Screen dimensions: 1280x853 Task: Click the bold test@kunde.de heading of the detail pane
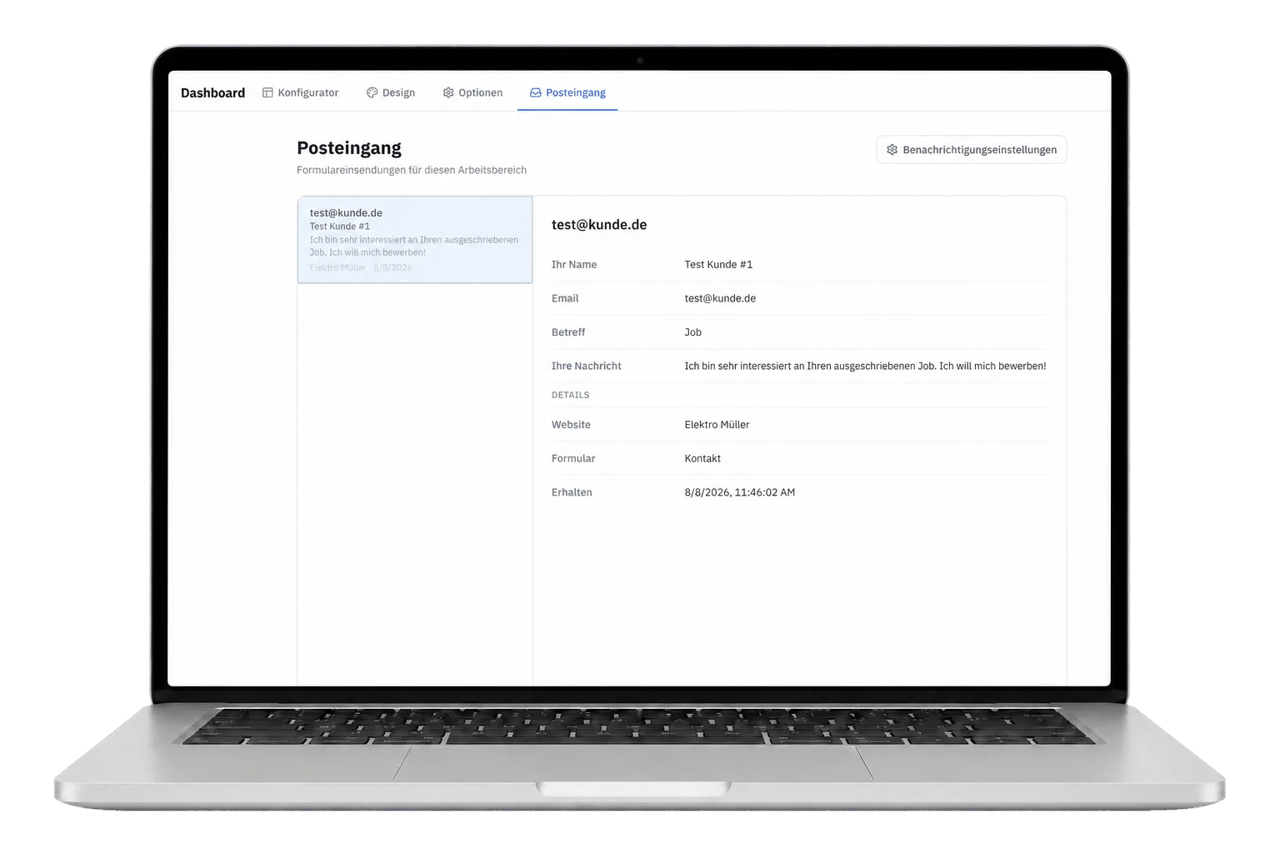[599, 225]
